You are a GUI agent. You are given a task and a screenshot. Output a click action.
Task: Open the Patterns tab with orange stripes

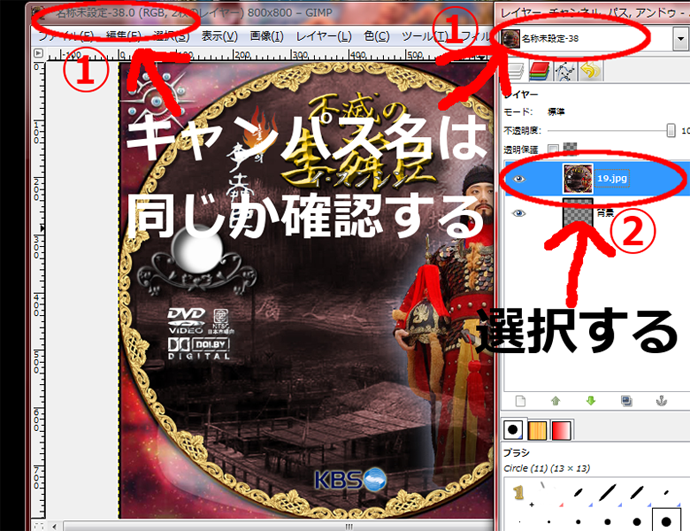(x=537, y=430)
